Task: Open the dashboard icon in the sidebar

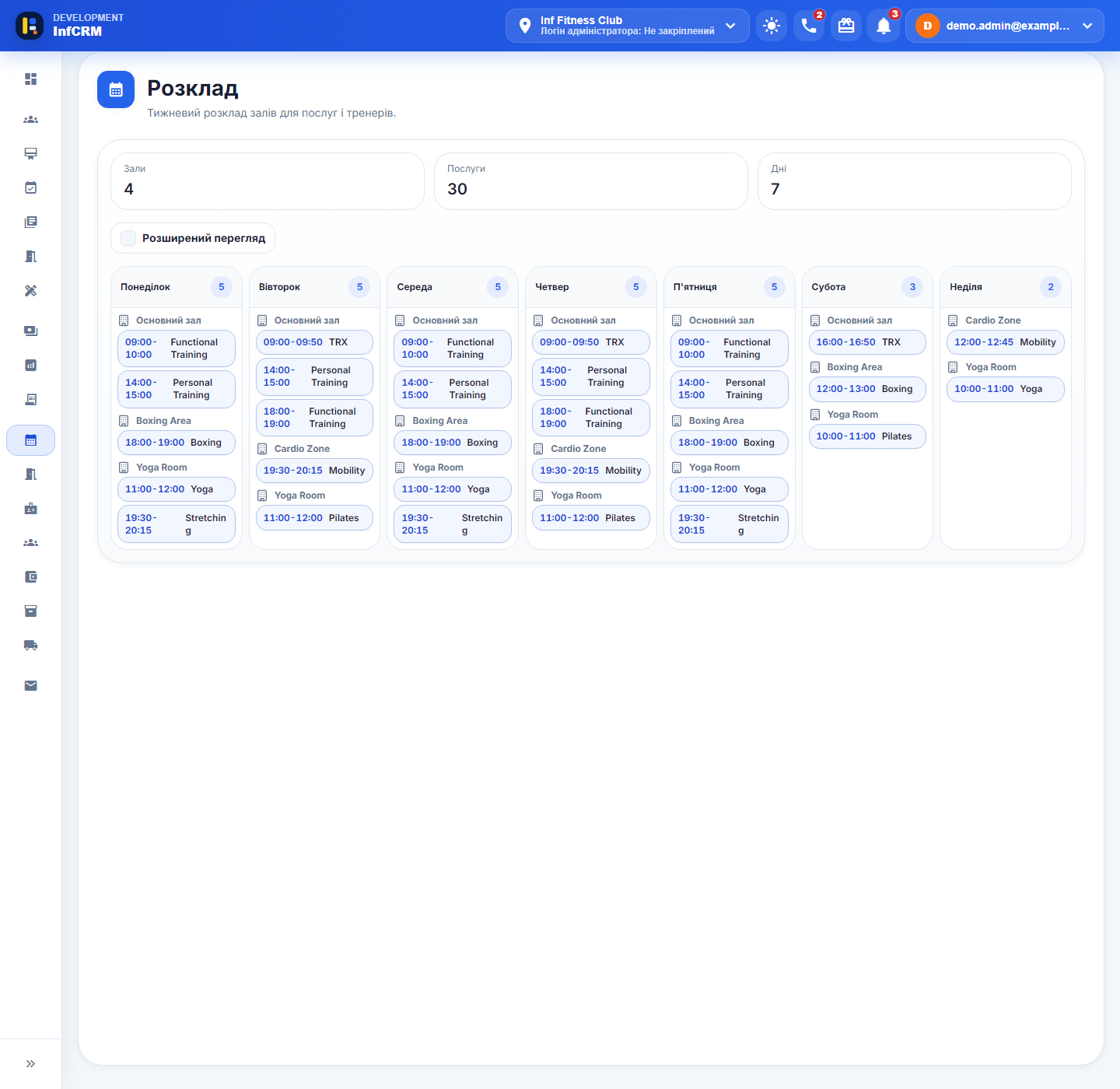Action: (30, 79)
